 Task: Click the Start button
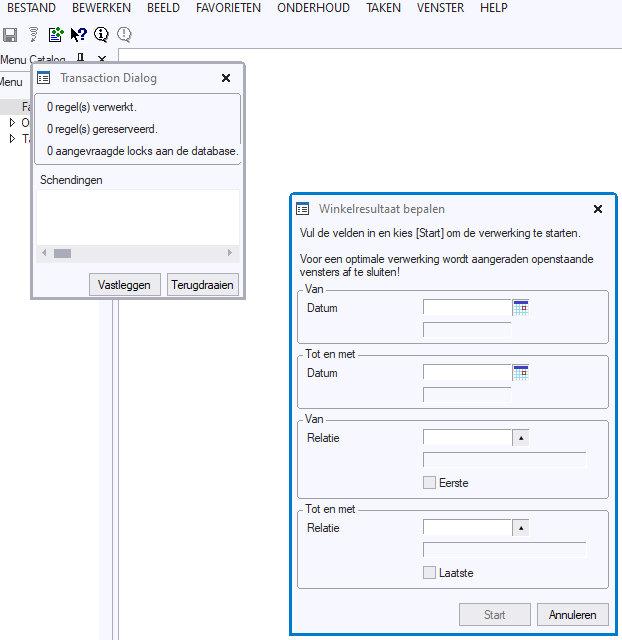[x=495, y=614]
